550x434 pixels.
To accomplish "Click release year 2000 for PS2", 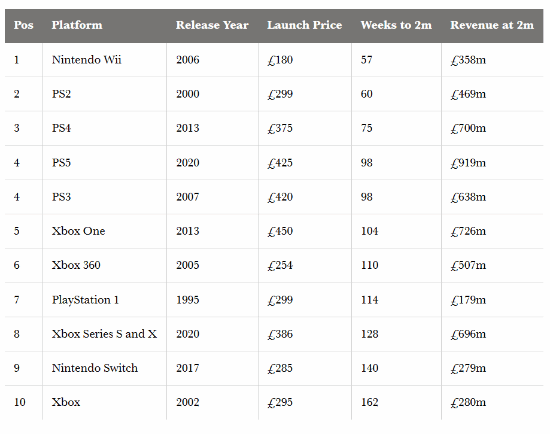I will (188, 94).
